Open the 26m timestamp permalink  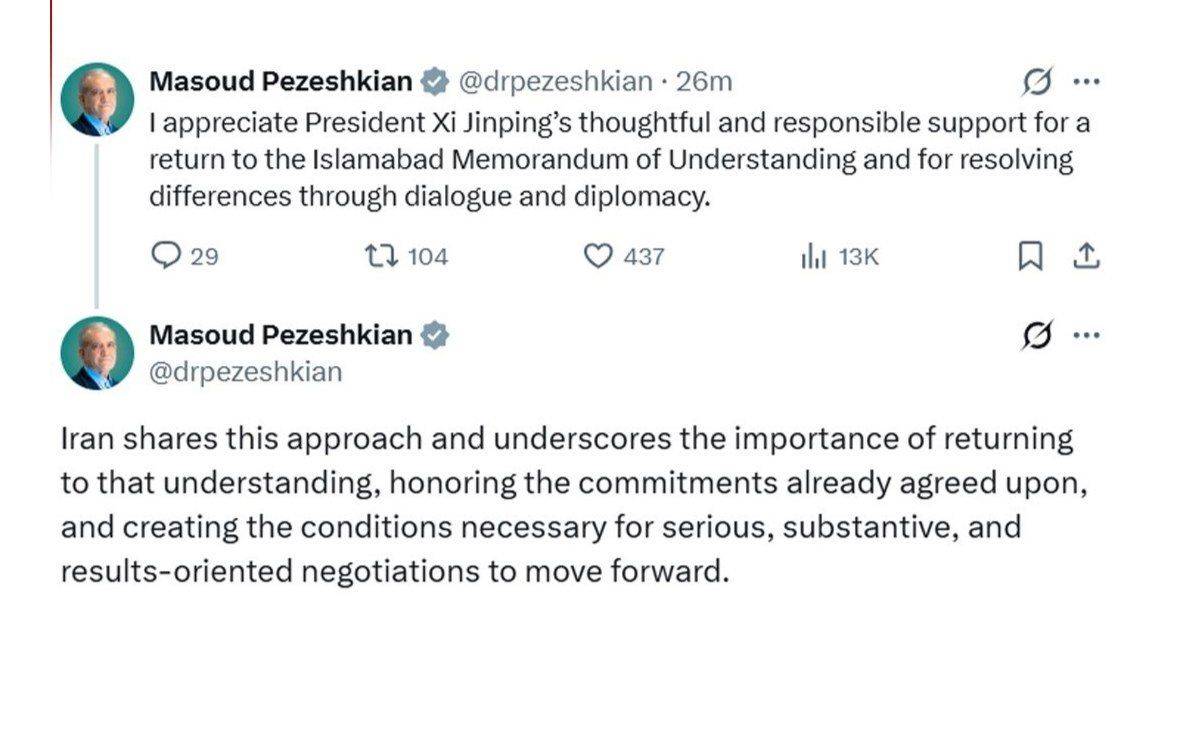click(x=703, y=81)
